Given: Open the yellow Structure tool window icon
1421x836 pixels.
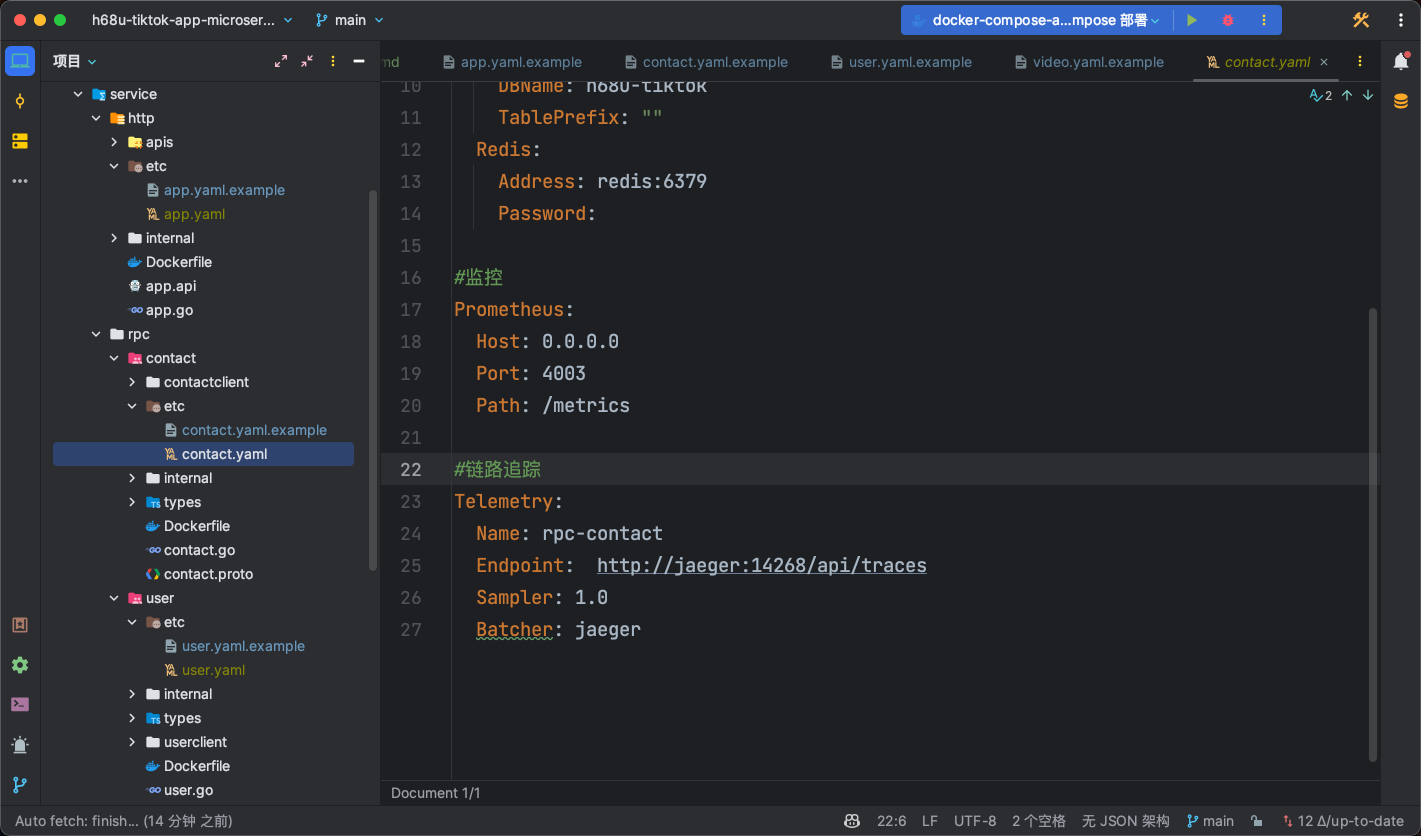Looking at the screenshot, I should [x=19, y=141].
